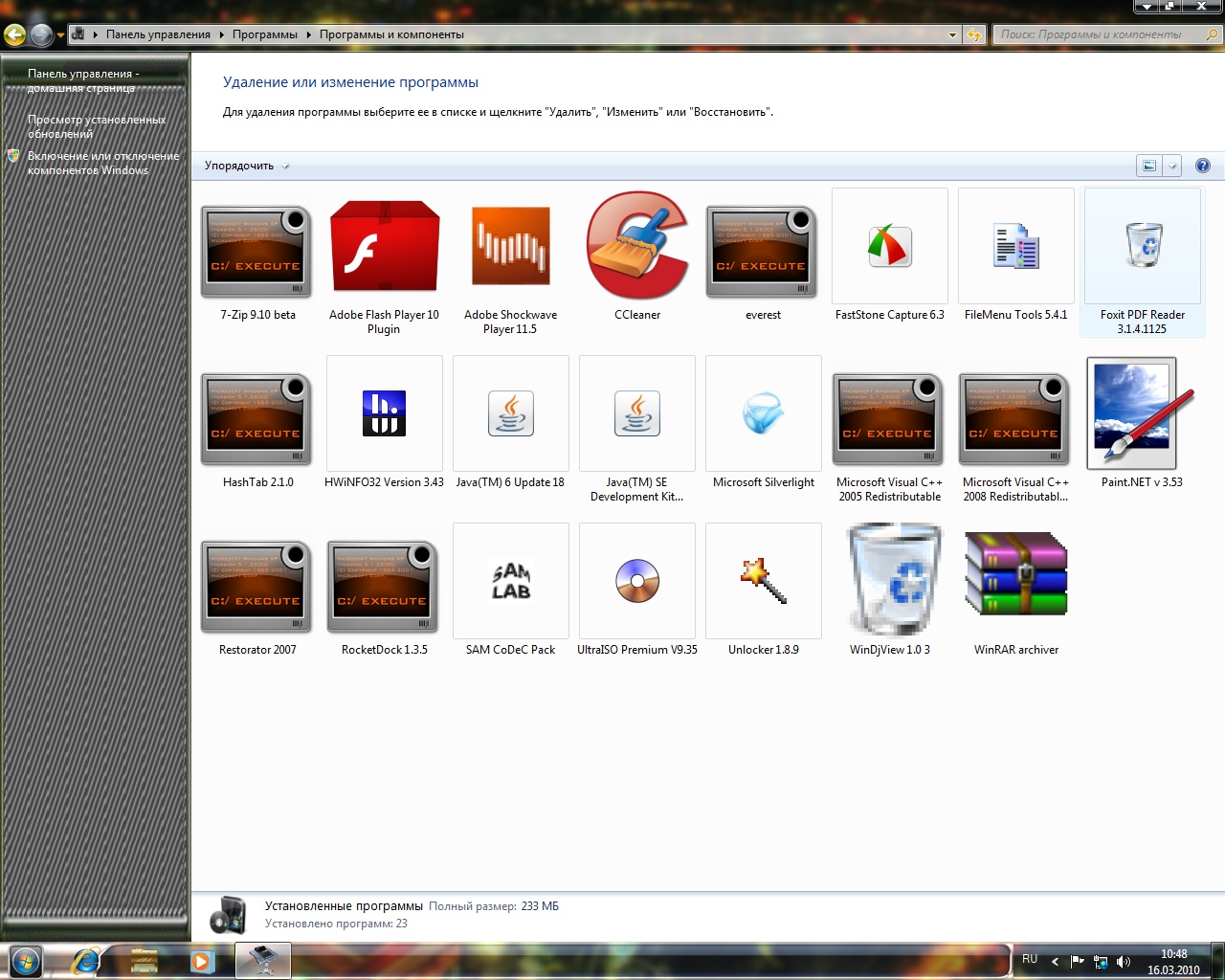Select HWiNFO32 Version 3.43 icon
1225x980 pixels.
384,413
